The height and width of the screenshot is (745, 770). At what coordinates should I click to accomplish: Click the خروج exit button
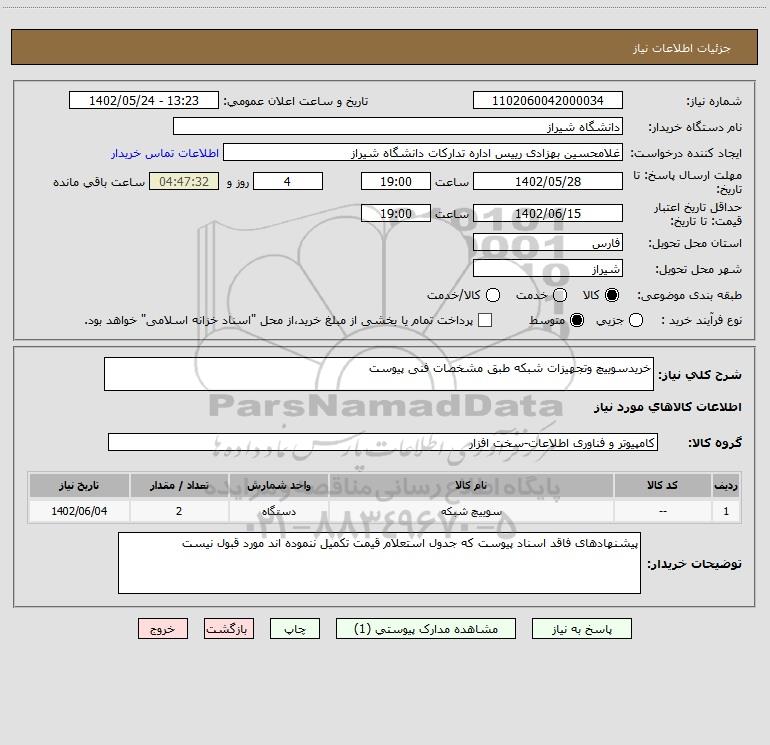click(x=163, y=629)
